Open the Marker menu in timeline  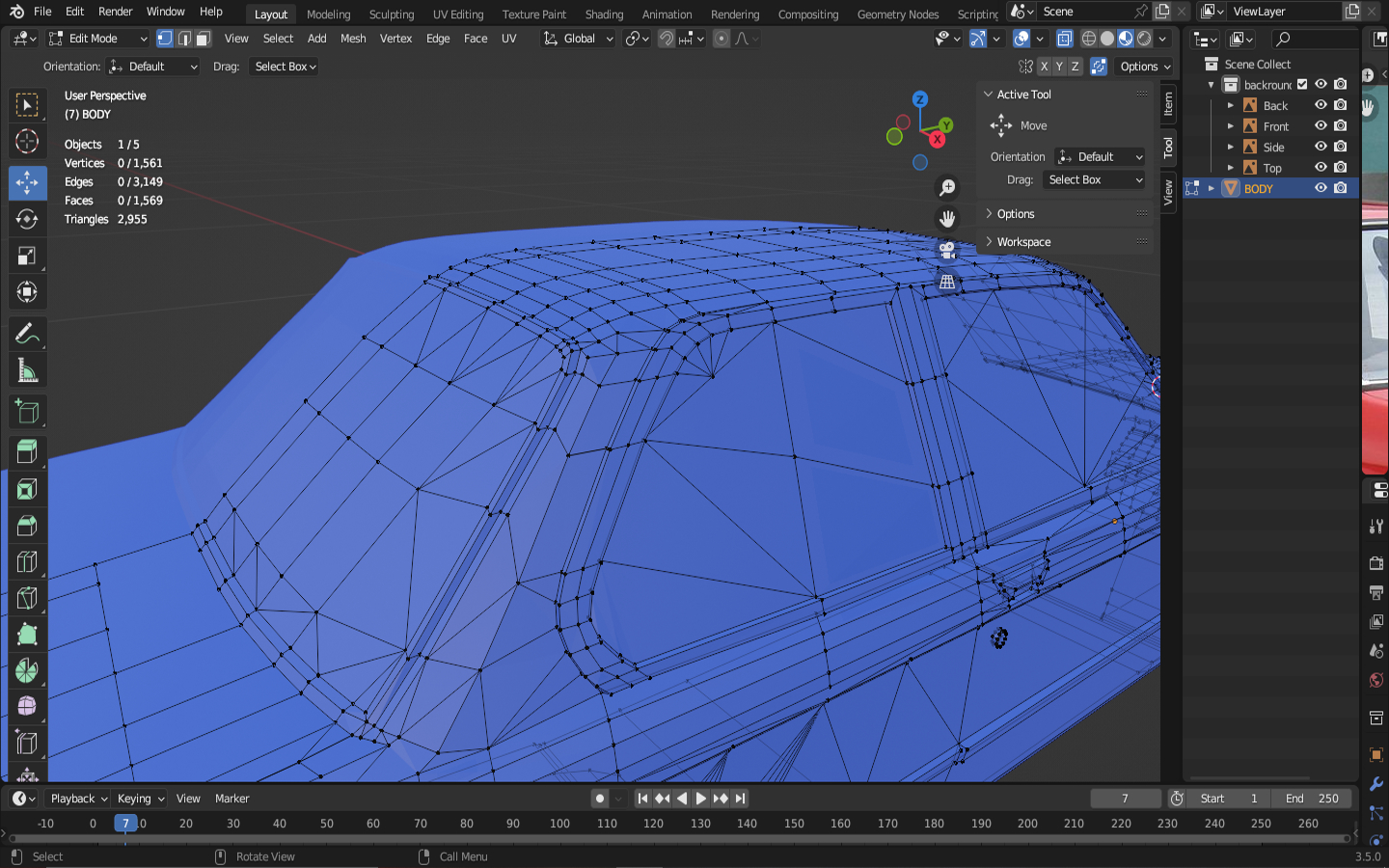coord(231,799)
